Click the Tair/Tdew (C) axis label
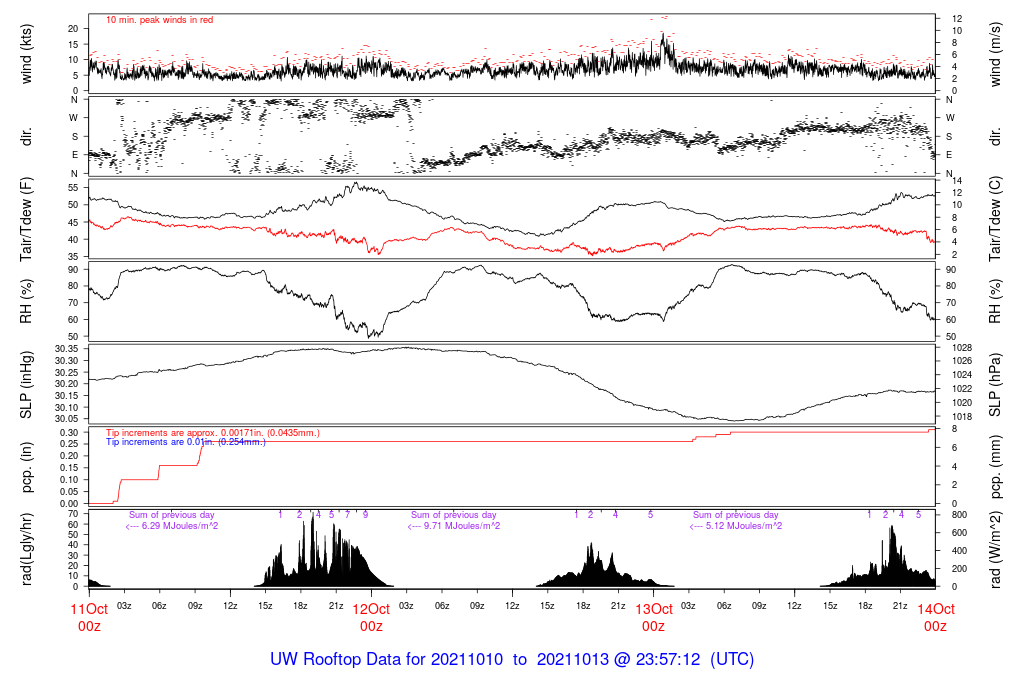This screenshot has width=1024, height=700. pos(995,218)
